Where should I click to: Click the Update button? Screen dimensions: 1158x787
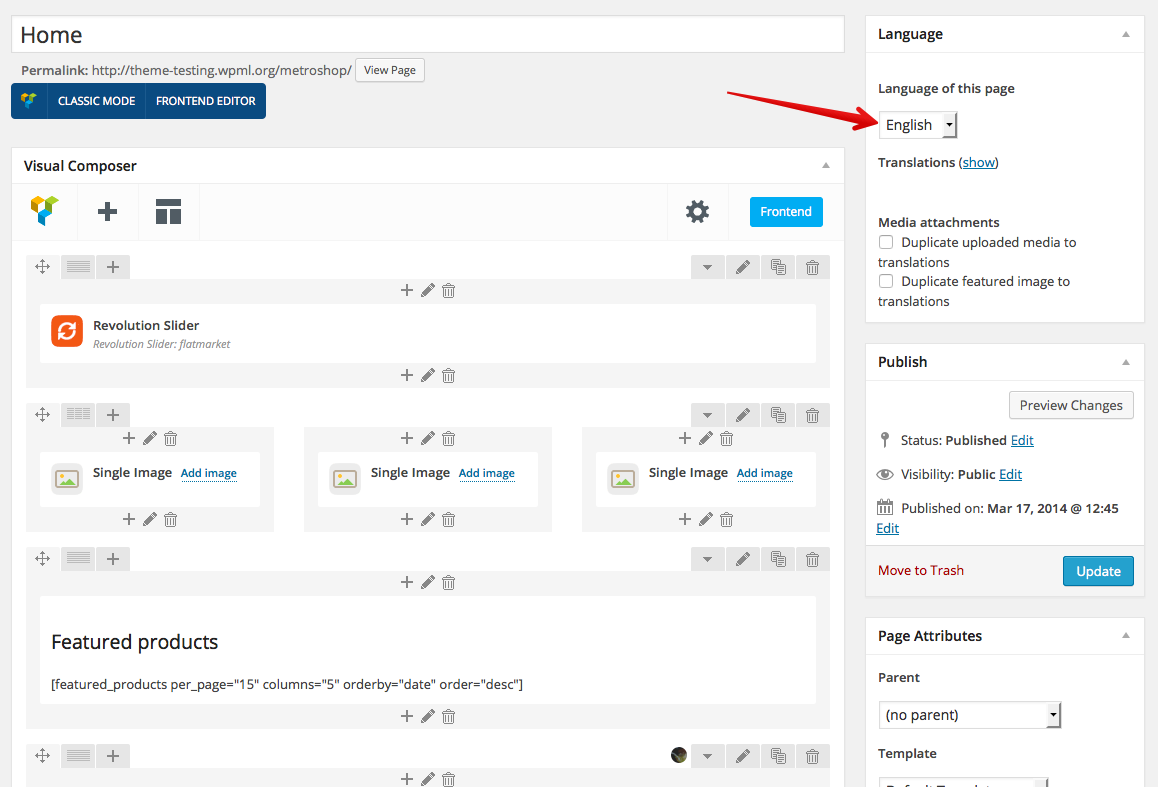coord(1097,571)
